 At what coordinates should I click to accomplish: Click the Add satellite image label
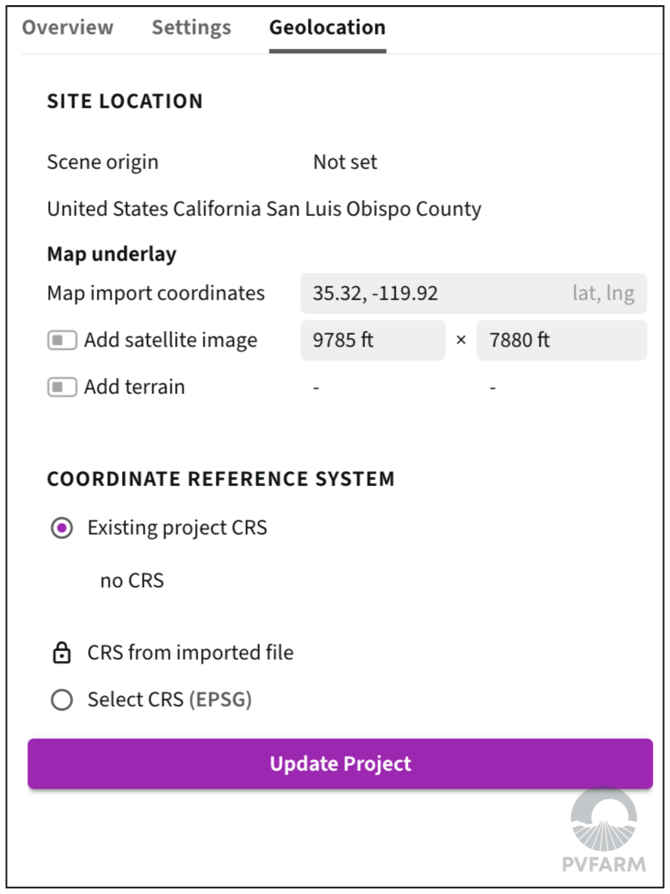(x=170, y=341)
